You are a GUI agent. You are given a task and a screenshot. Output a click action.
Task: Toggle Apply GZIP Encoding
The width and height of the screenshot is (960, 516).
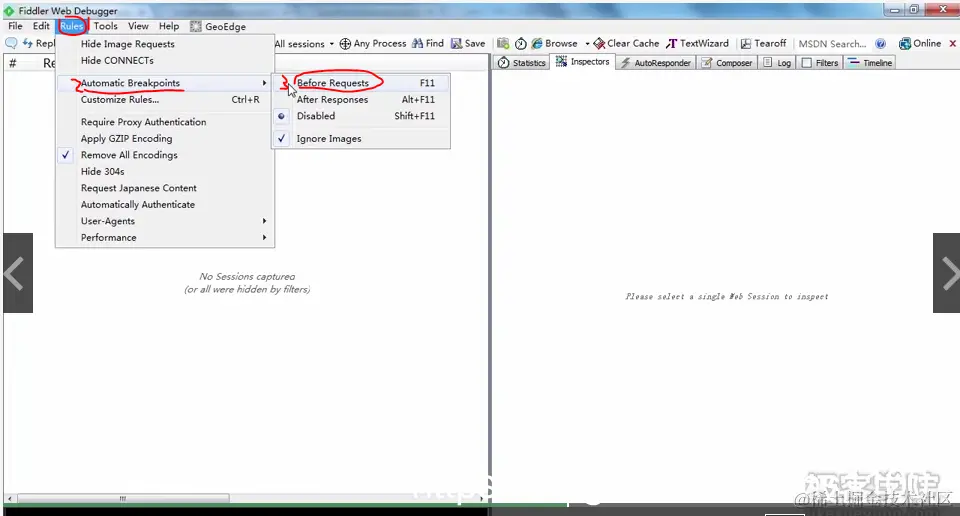tap(165, 138)
